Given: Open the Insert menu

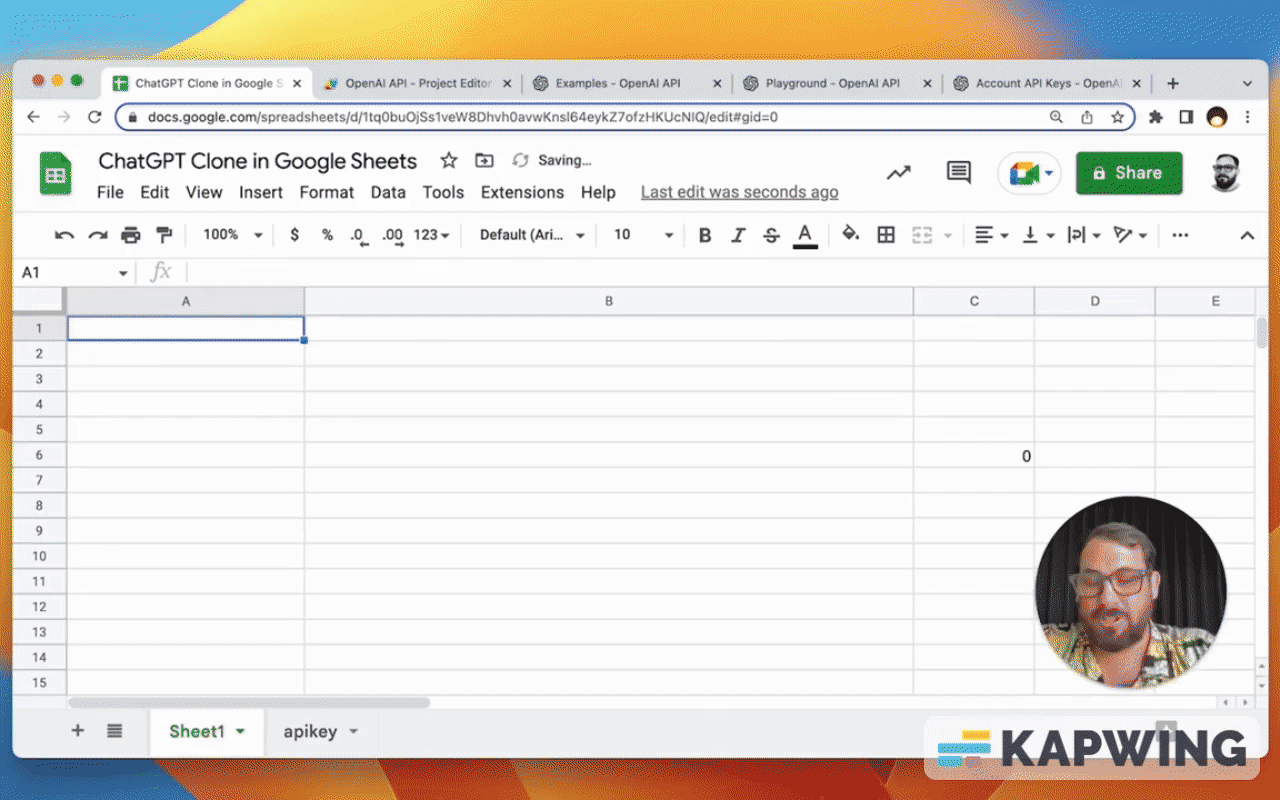Looking at the screenshot, I should (261, 192).
